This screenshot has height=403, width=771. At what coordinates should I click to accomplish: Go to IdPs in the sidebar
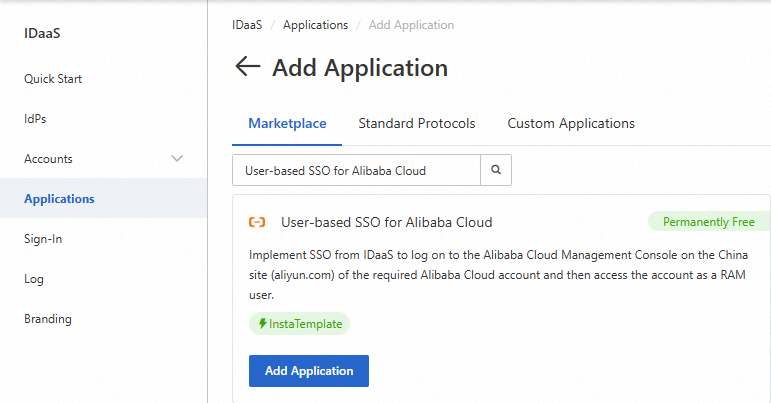click(x=35, y=119)
